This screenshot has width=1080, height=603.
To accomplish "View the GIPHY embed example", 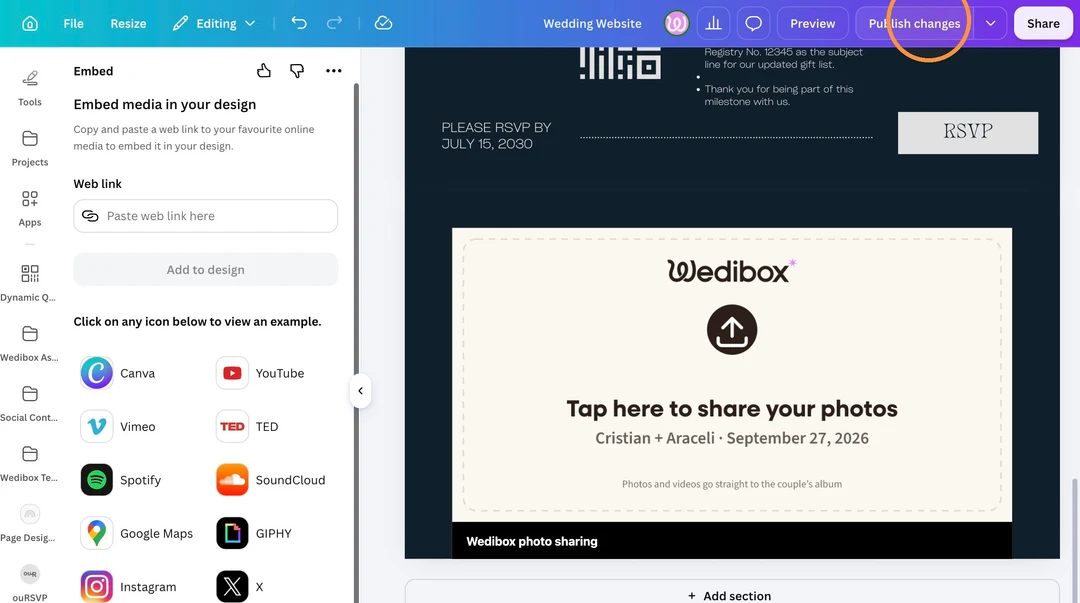I will [254, 533].
